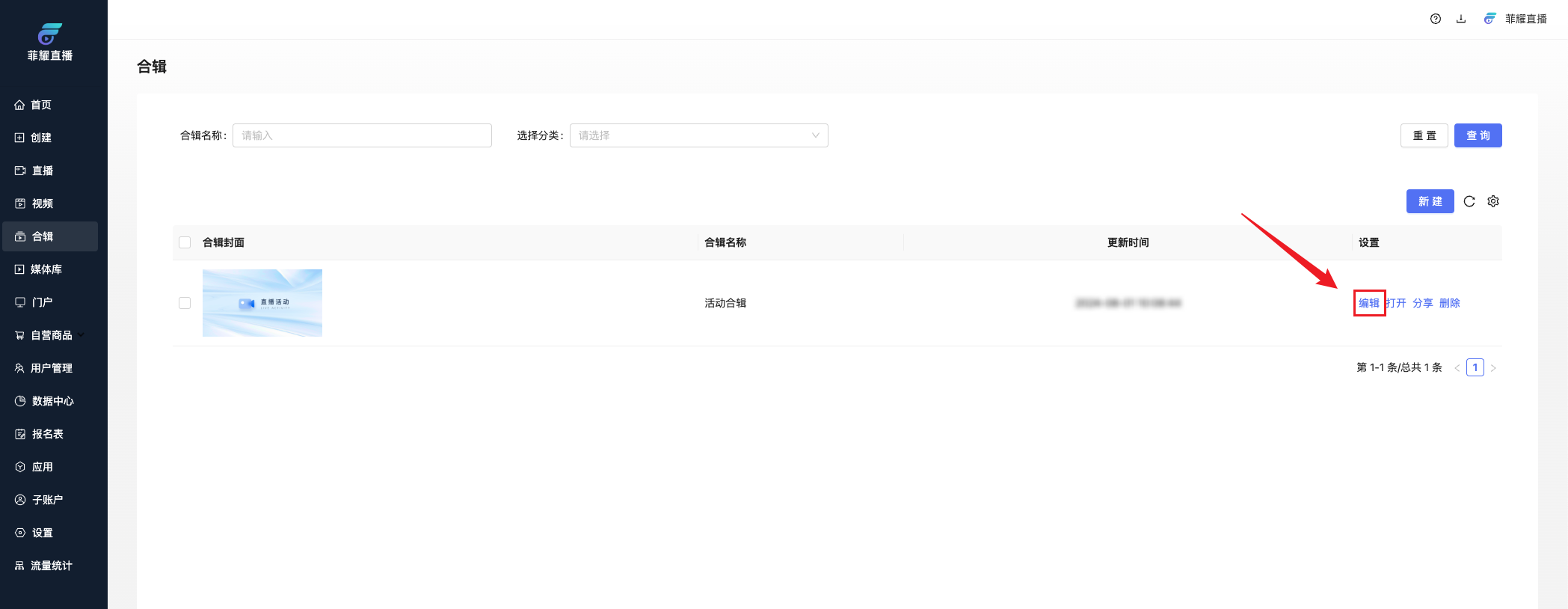
Task: Click the 数据中心 pie chart icon
Action: coord(20,401)
